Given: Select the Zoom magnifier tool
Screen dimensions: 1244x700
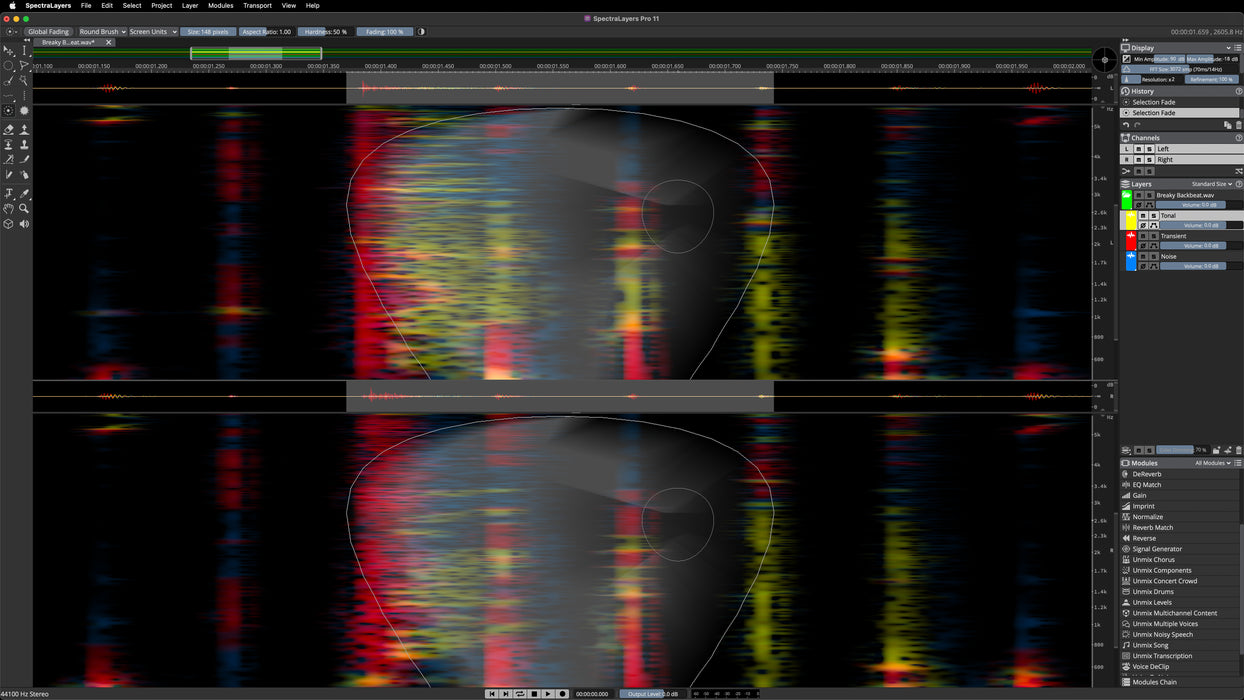Looking at the screenshot, I should pos(24,208).
